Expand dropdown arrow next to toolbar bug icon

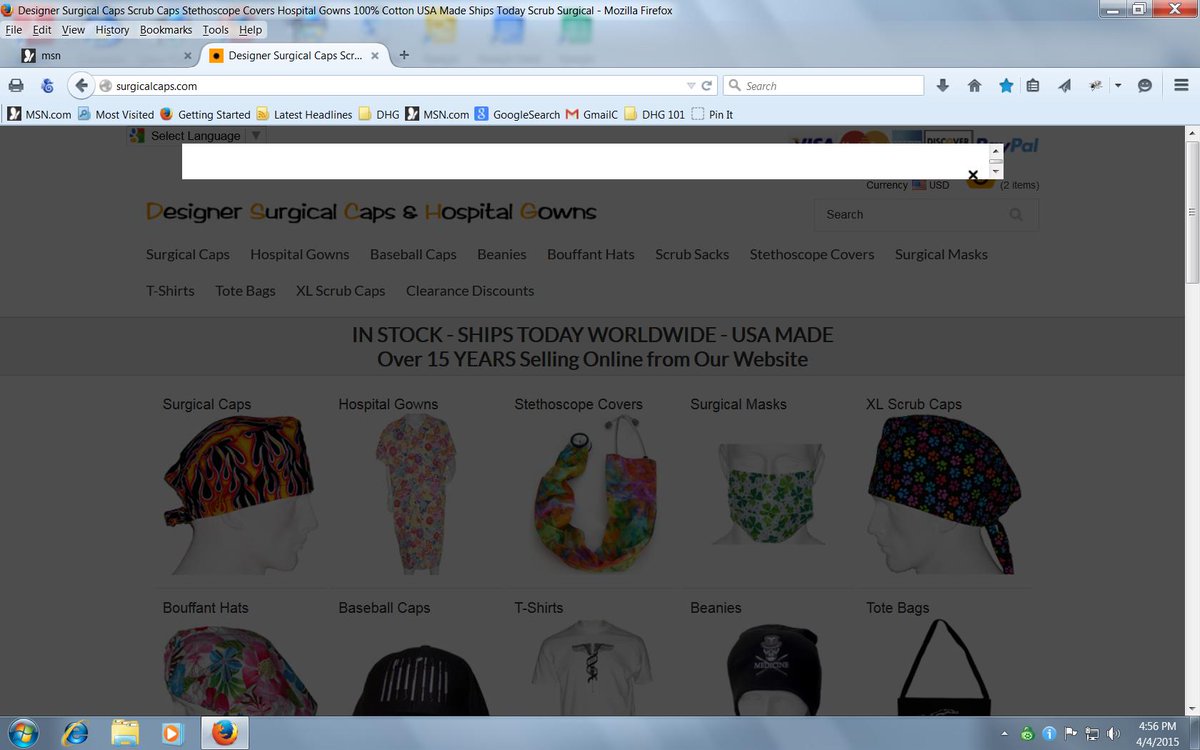[1118, 86]
